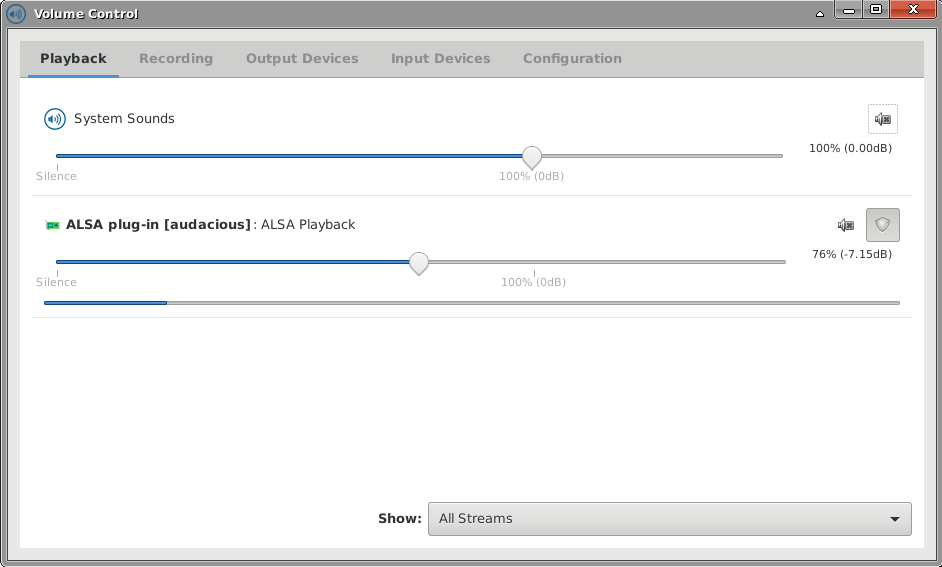Toggle lock channels for ALSA playback
942x567 pixels.
[x=882, y=225]
